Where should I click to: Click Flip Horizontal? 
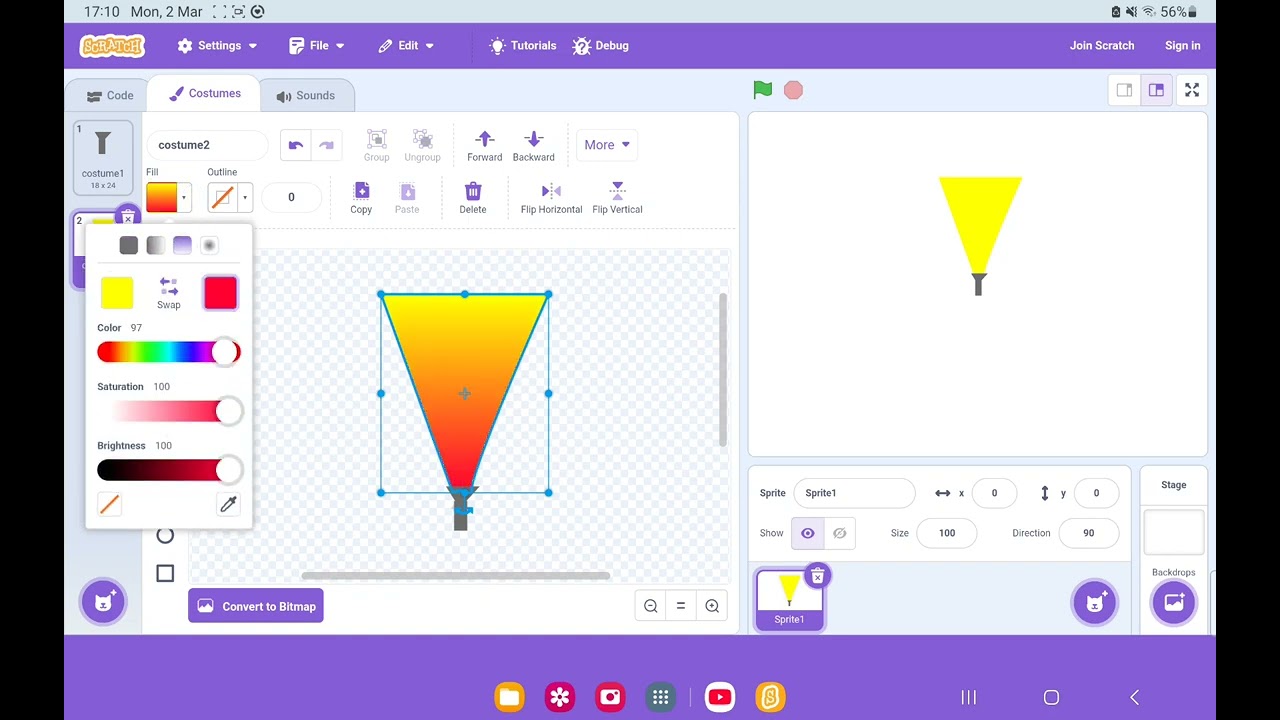[551, 197]
